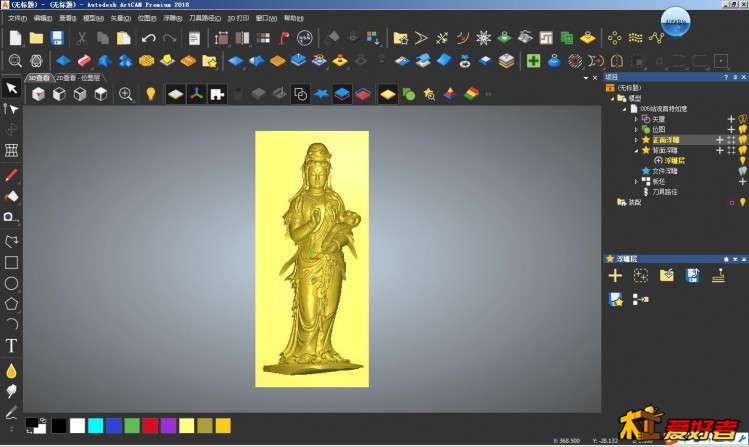Pick the Create Polygon tool
749x447 pixels.
tap(11, 304)
